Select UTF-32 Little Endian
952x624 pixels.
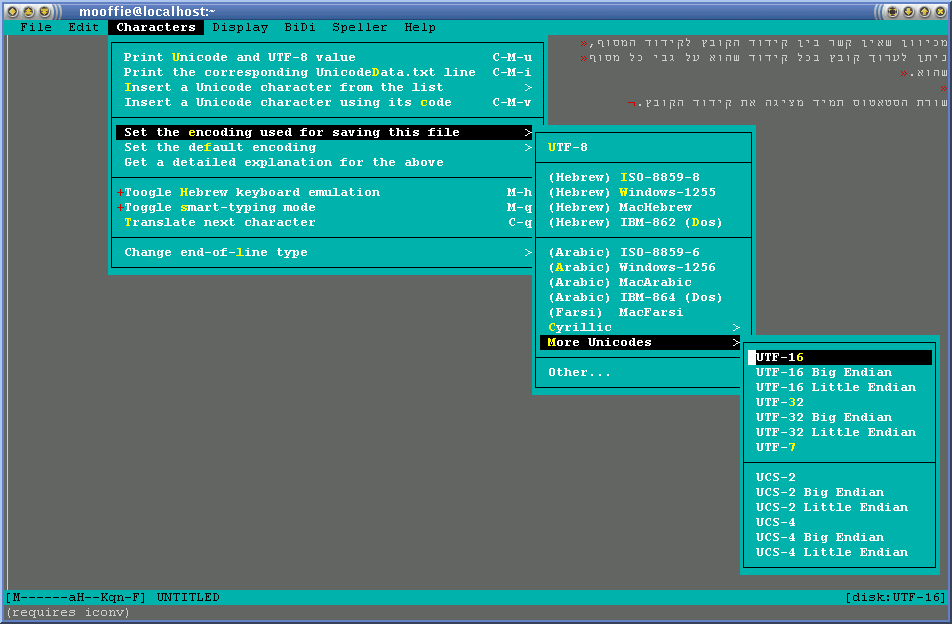click(x=840, y=433)
